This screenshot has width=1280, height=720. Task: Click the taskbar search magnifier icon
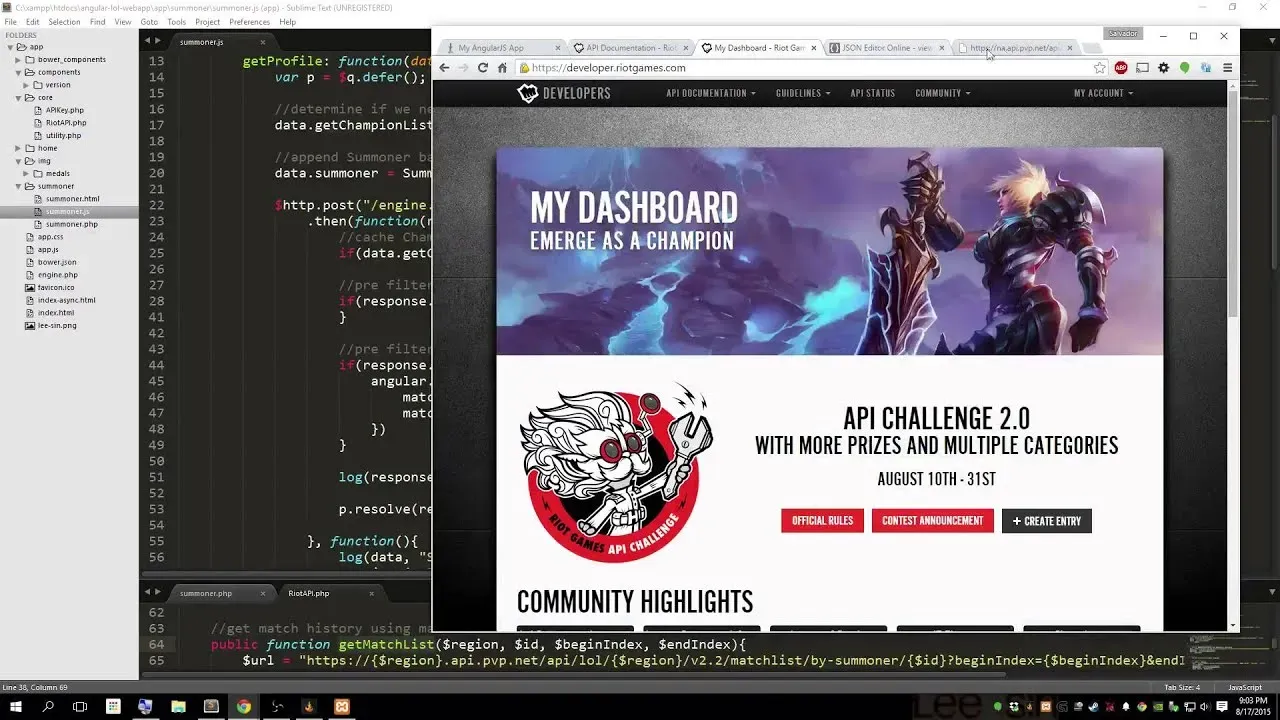[48, 706]
